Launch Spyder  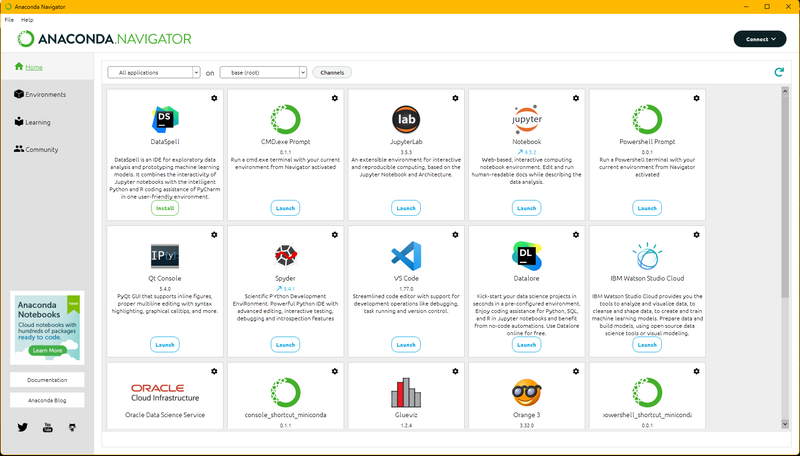[x=285, y=345]
